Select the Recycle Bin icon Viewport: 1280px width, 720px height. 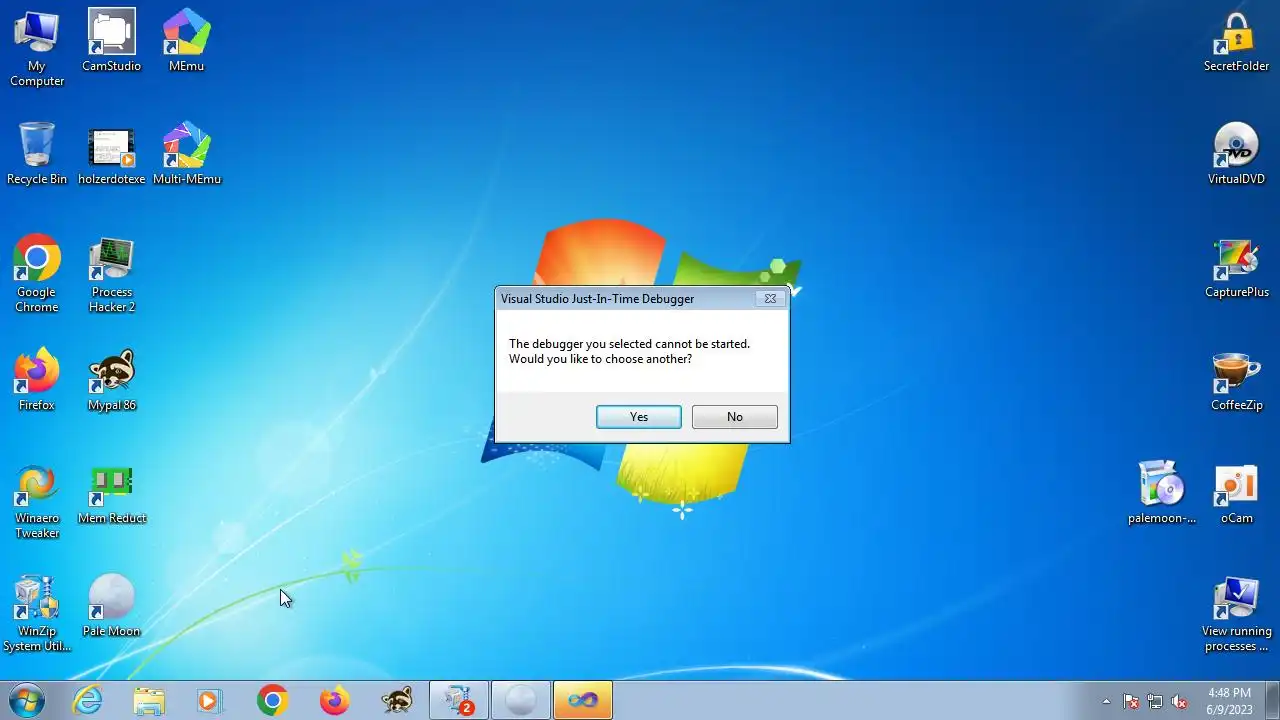[x=37, y=154]
